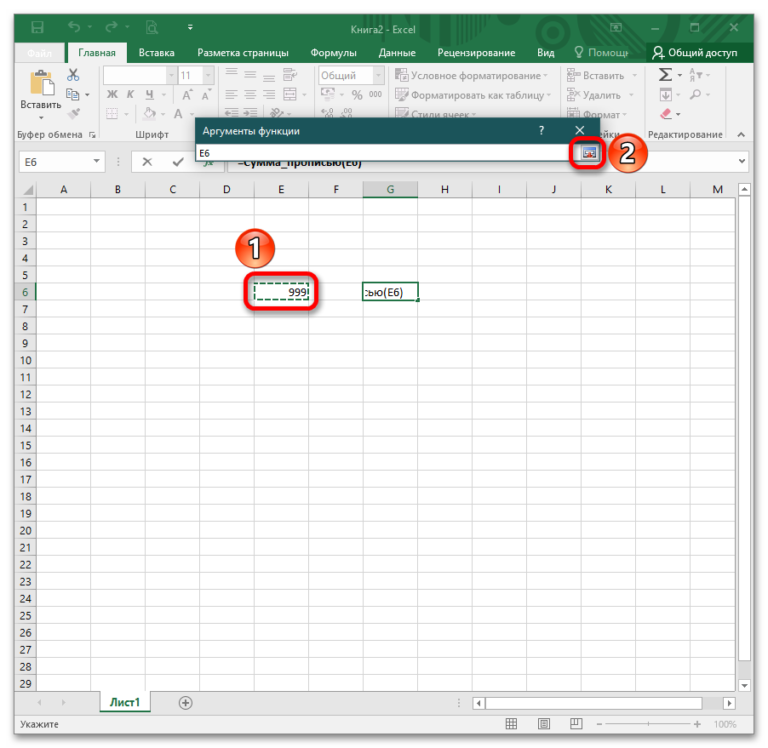Screen dimensions: 768x748
Task: Click the accounting currency format icon
Action: (328, 93)
